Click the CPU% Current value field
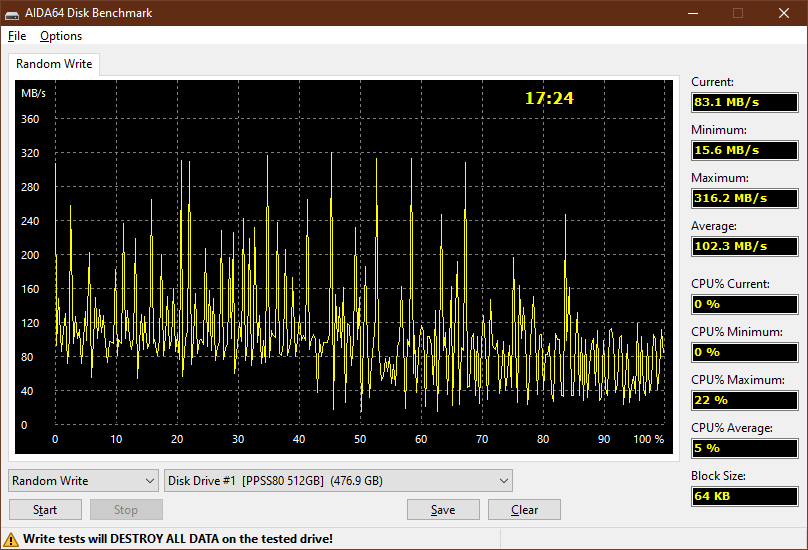 tap(745, 305)
